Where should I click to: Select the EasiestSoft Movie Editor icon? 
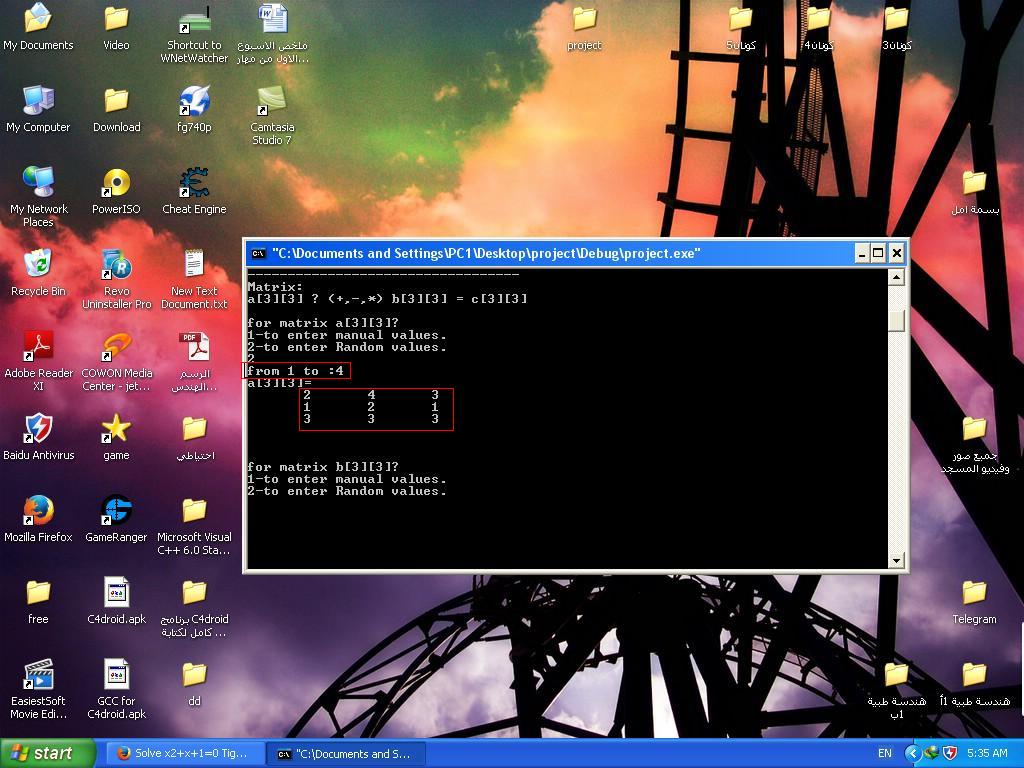tap(38, 676)
